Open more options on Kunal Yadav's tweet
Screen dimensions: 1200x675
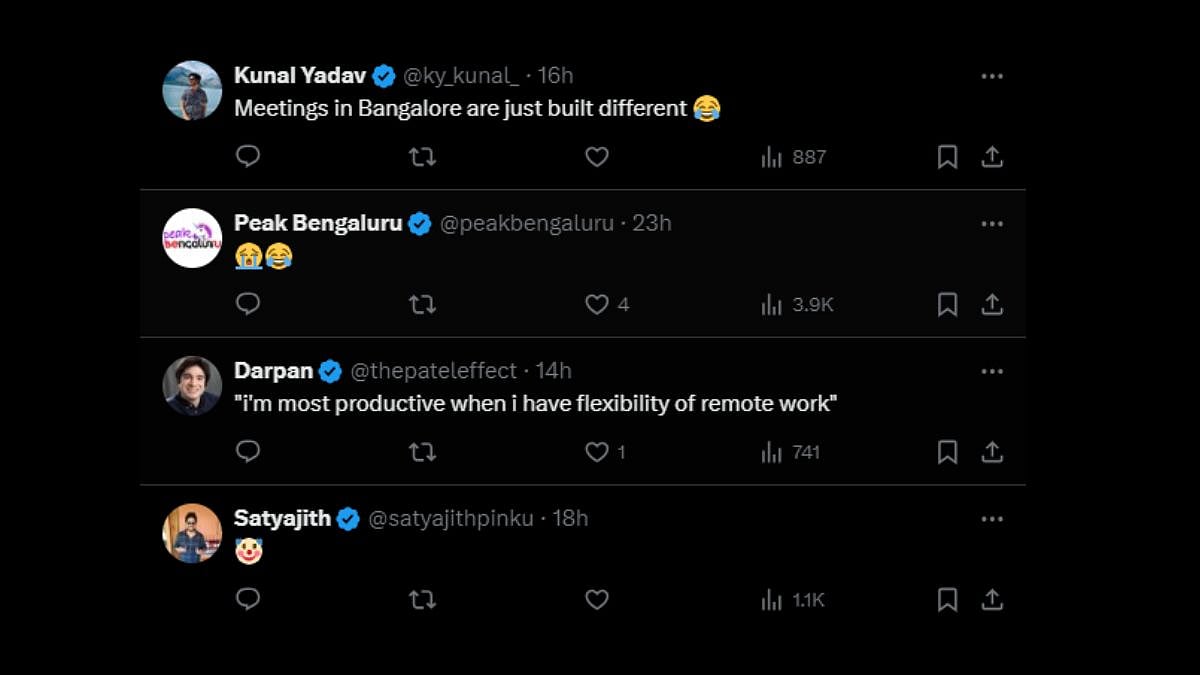(991, 76)
